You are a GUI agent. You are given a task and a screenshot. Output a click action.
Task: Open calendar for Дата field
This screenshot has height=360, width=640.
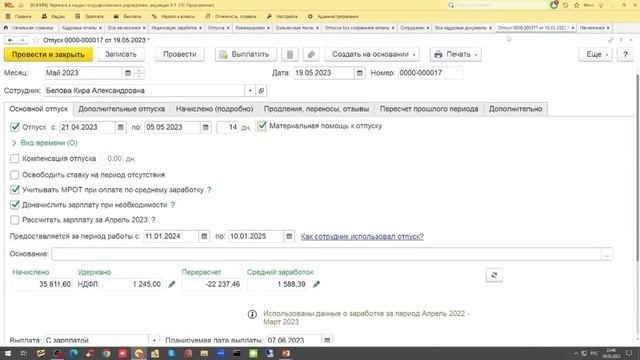(360, 73)
